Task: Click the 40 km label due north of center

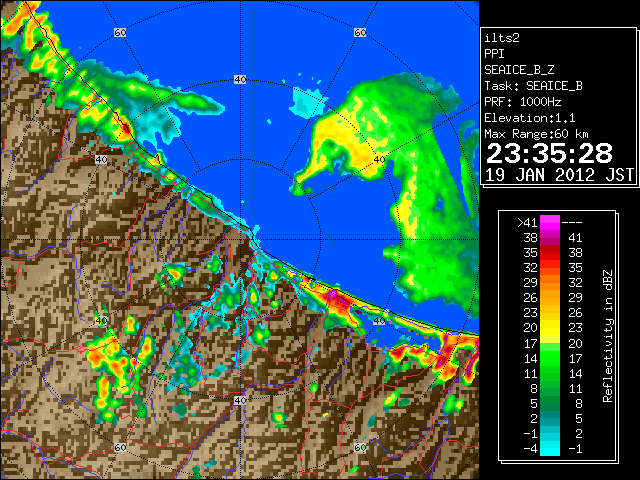Action: tap(240, 79)
